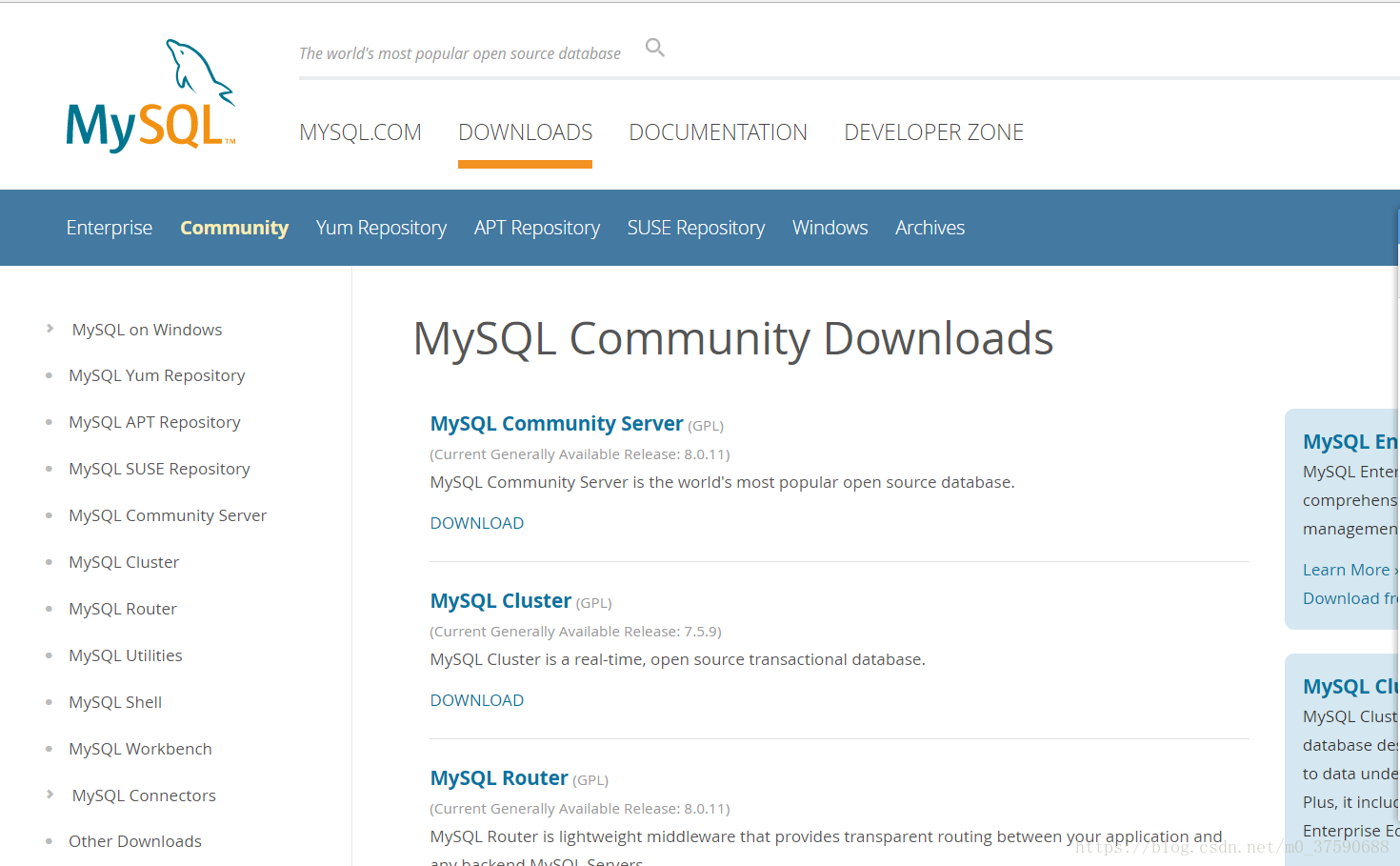The width and height of the screenshot is (1400, 866).
Task: Open MySQL SUSE Repository sidebar link
Action: pyautogui.click(x=159, y=469)
